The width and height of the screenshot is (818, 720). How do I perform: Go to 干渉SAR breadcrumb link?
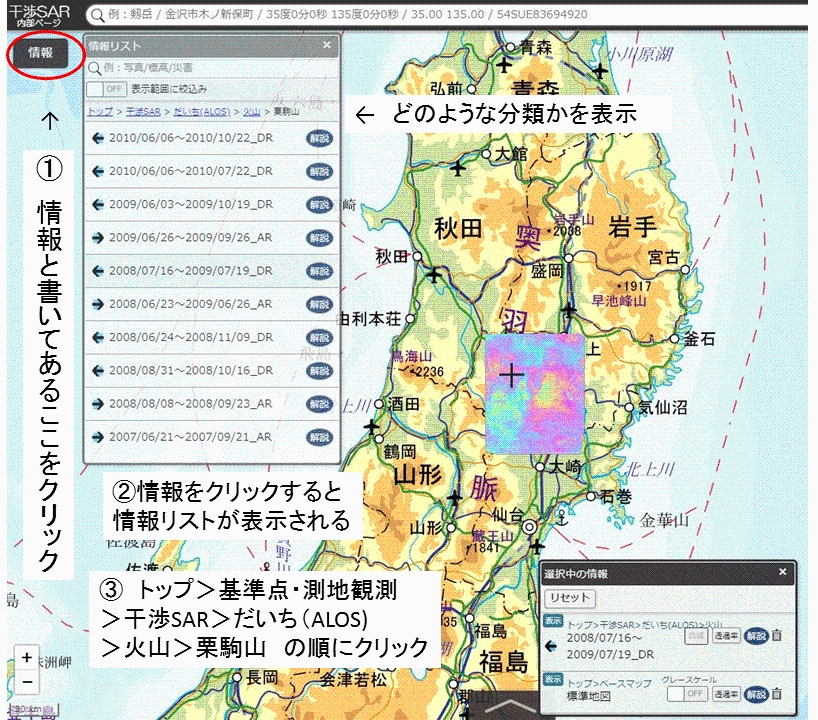pyautogui.click(x=143, y=112)
